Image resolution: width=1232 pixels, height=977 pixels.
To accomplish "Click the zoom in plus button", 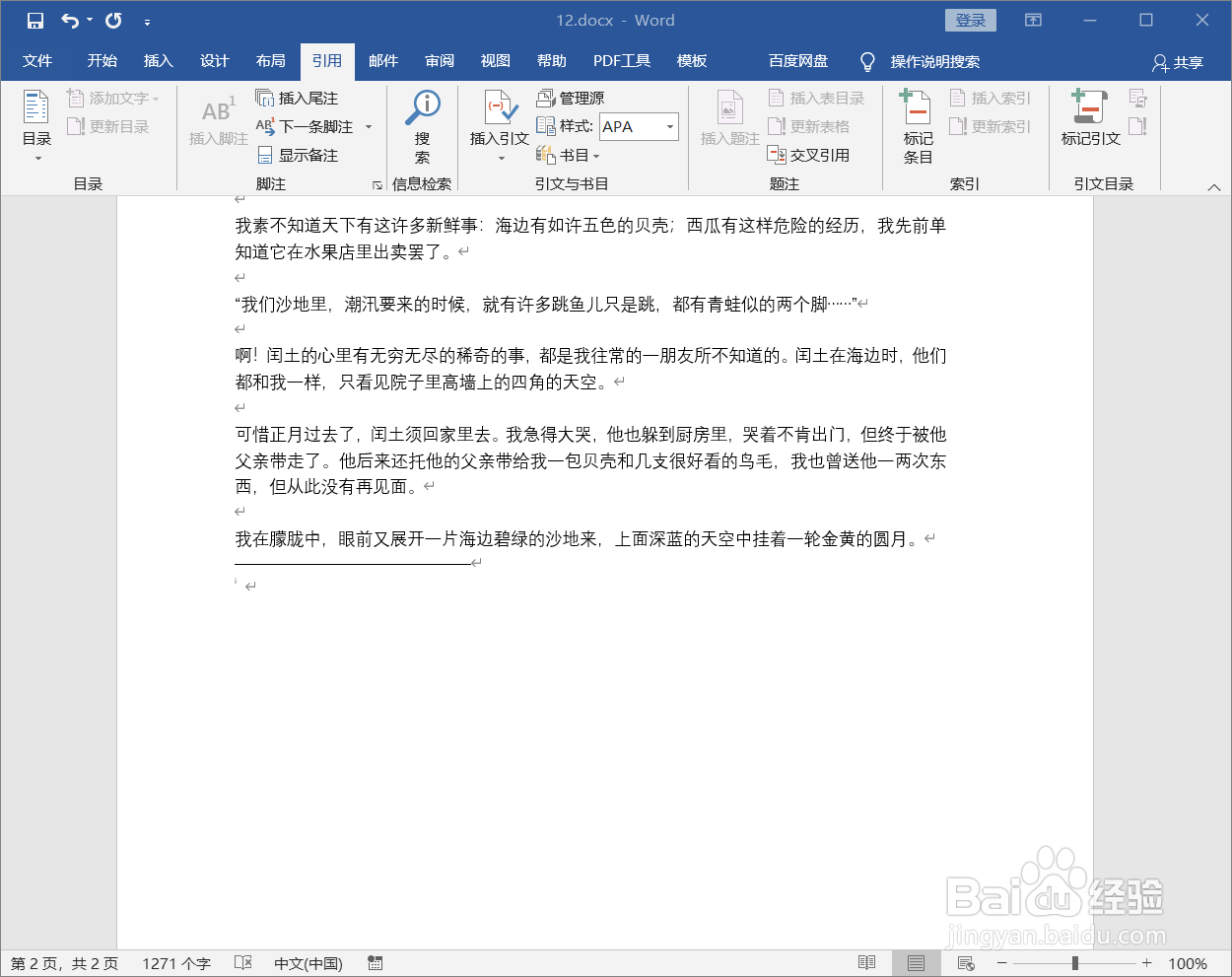I will (x=1146, y=963).
